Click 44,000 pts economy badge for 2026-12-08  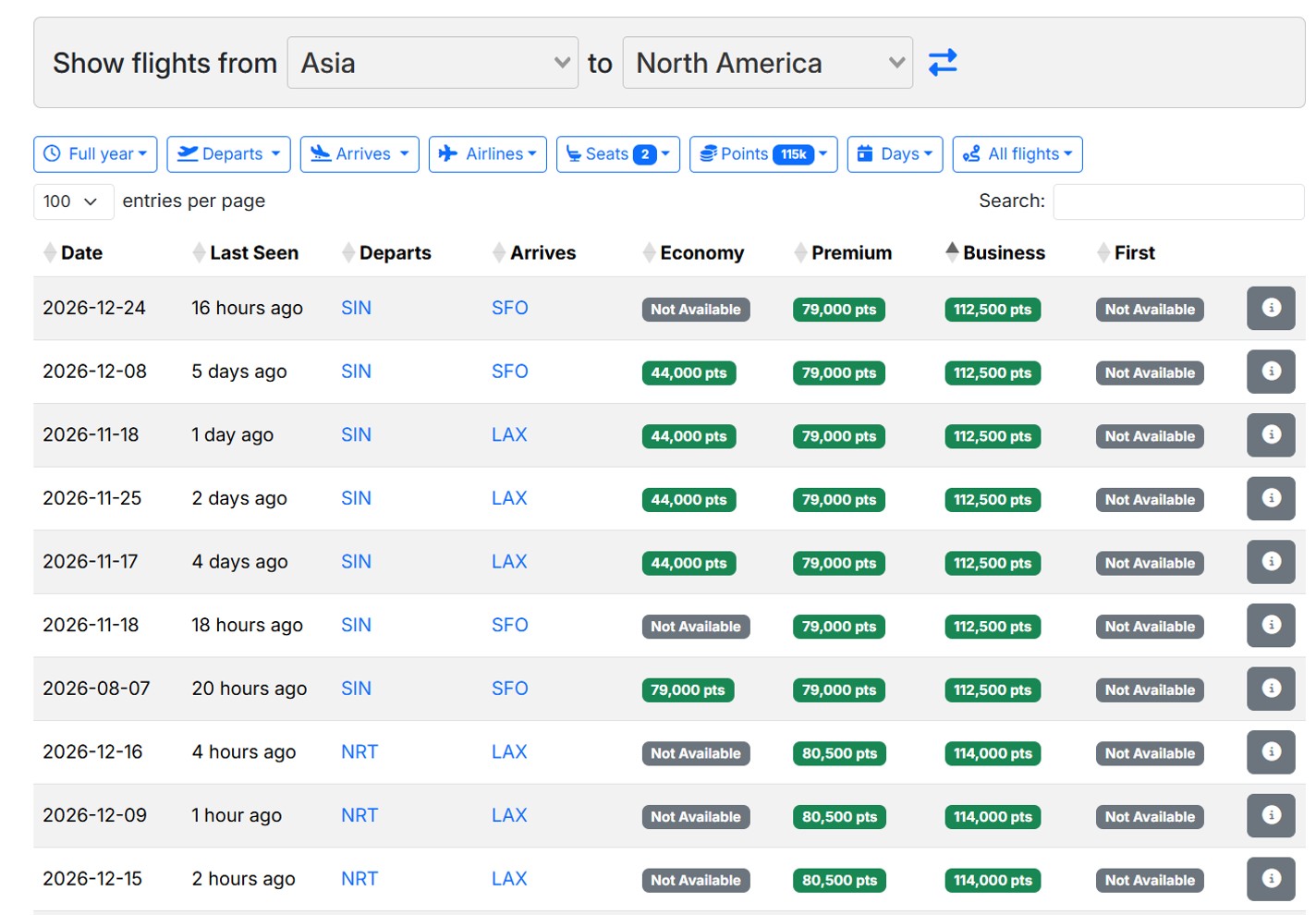(x=688, y=373)
